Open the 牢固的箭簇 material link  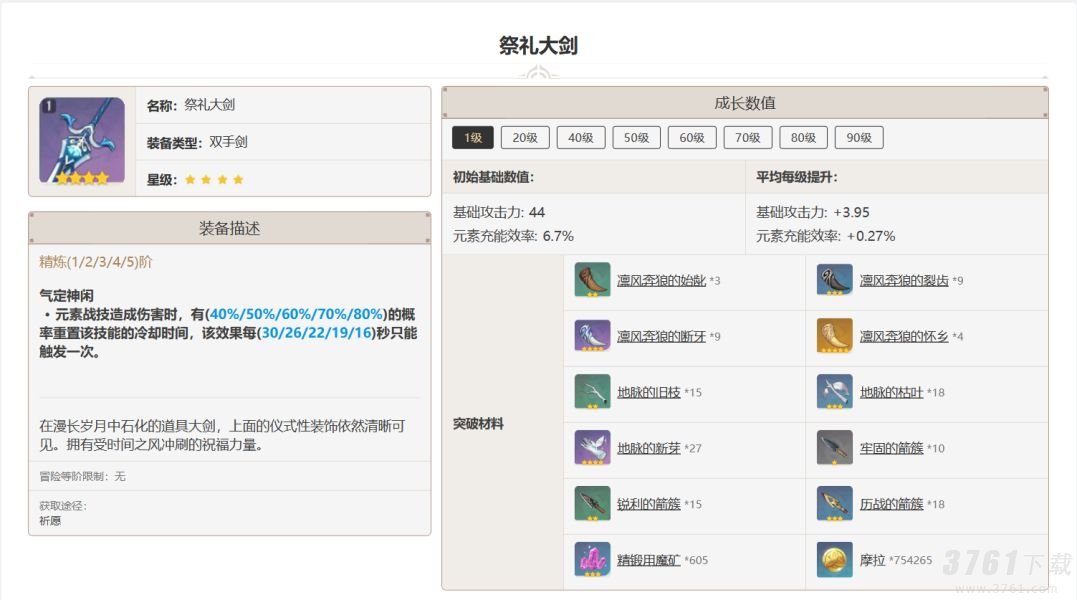pos(891,449)
